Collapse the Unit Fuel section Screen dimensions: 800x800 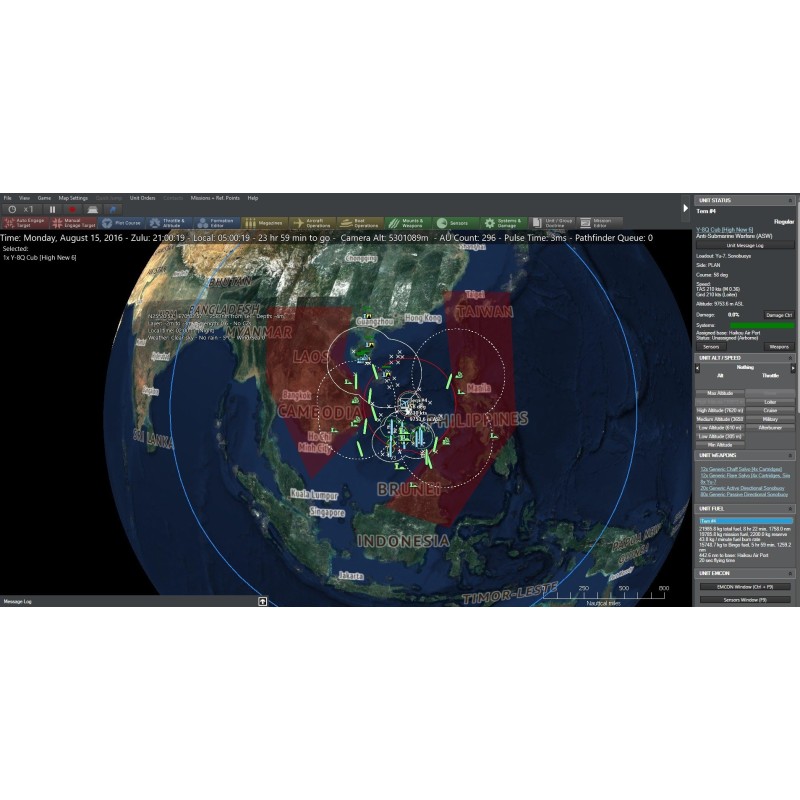pos(790,508)
